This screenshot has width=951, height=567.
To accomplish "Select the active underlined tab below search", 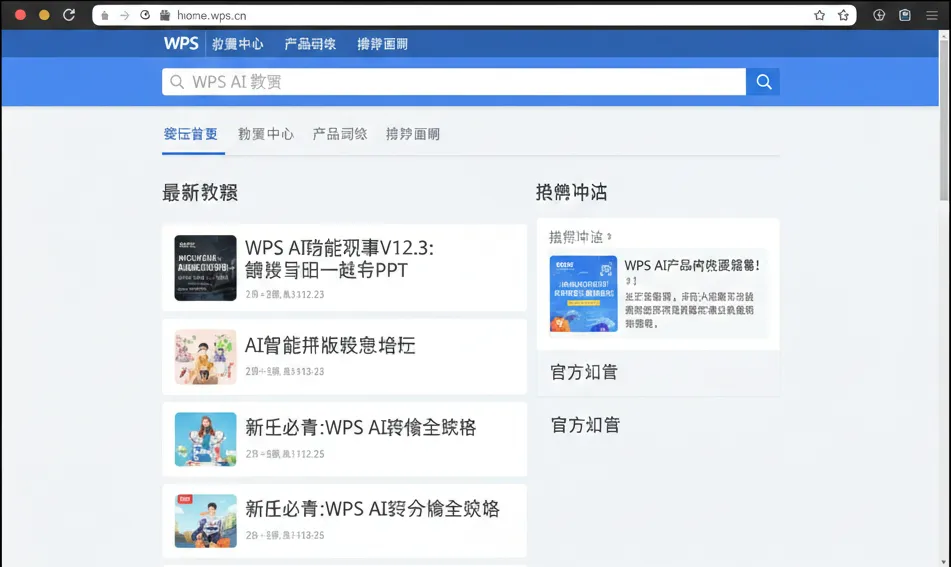I will pos(191,134).
